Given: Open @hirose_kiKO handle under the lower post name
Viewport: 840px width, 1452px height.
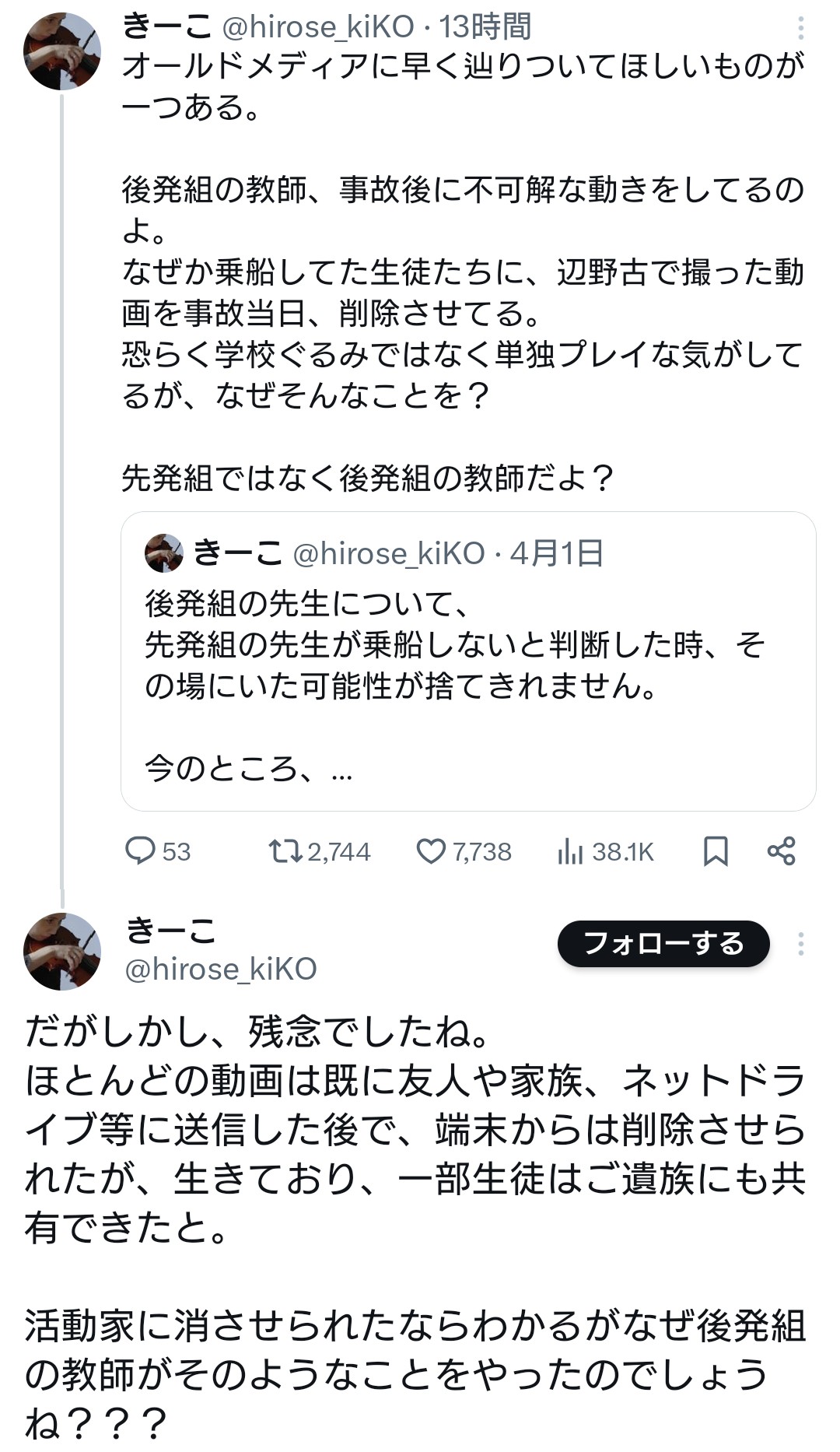Looking at the screenshot, I should point(221,969).
